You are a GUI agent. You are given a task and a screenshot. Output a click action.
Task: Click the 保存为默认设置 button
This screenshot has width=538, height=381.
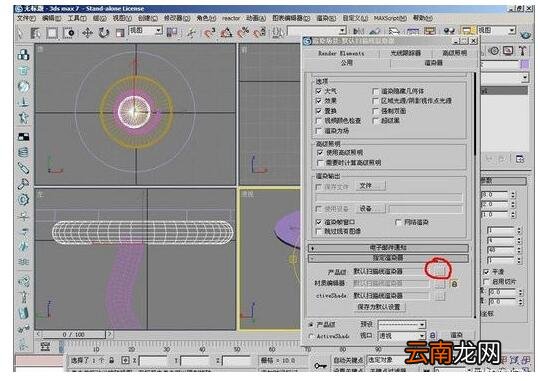point(379,307)
